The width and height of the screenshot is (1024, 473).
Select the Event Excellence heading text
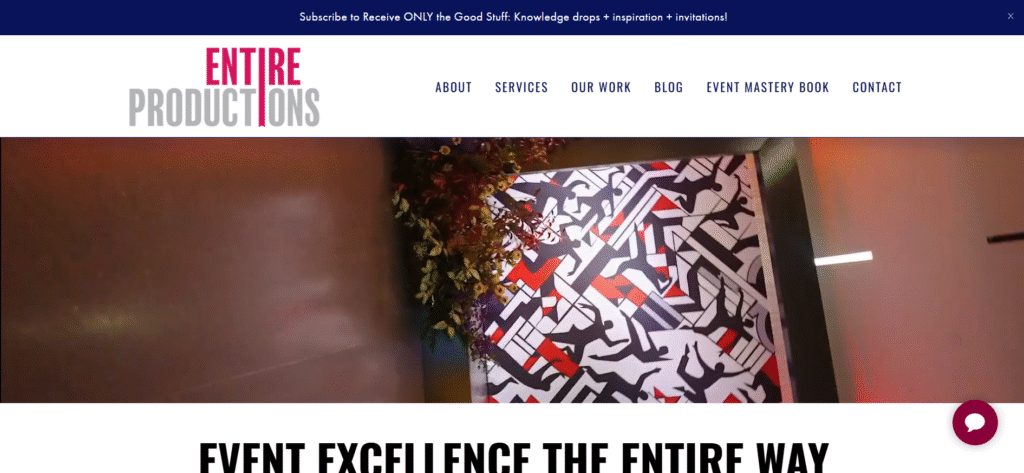tap(513, 457)
